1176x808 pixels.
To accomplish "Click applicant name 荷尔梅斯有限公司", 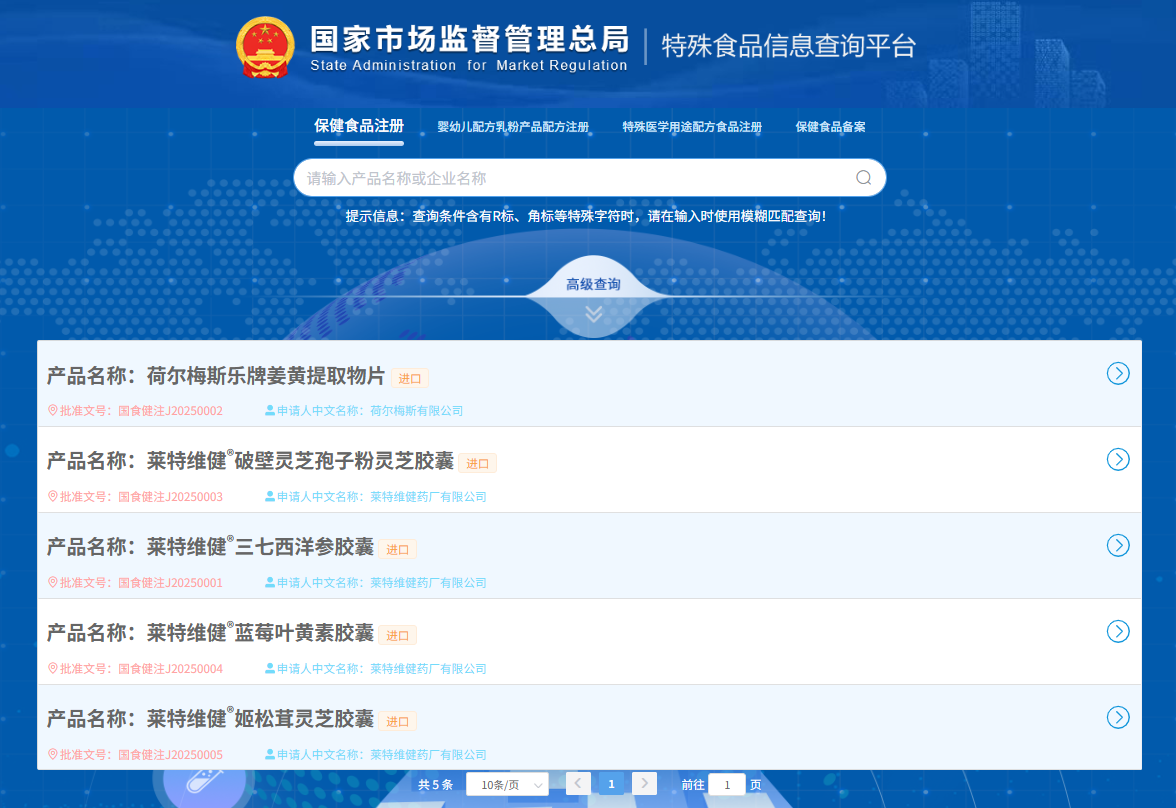I will (416, 410).
